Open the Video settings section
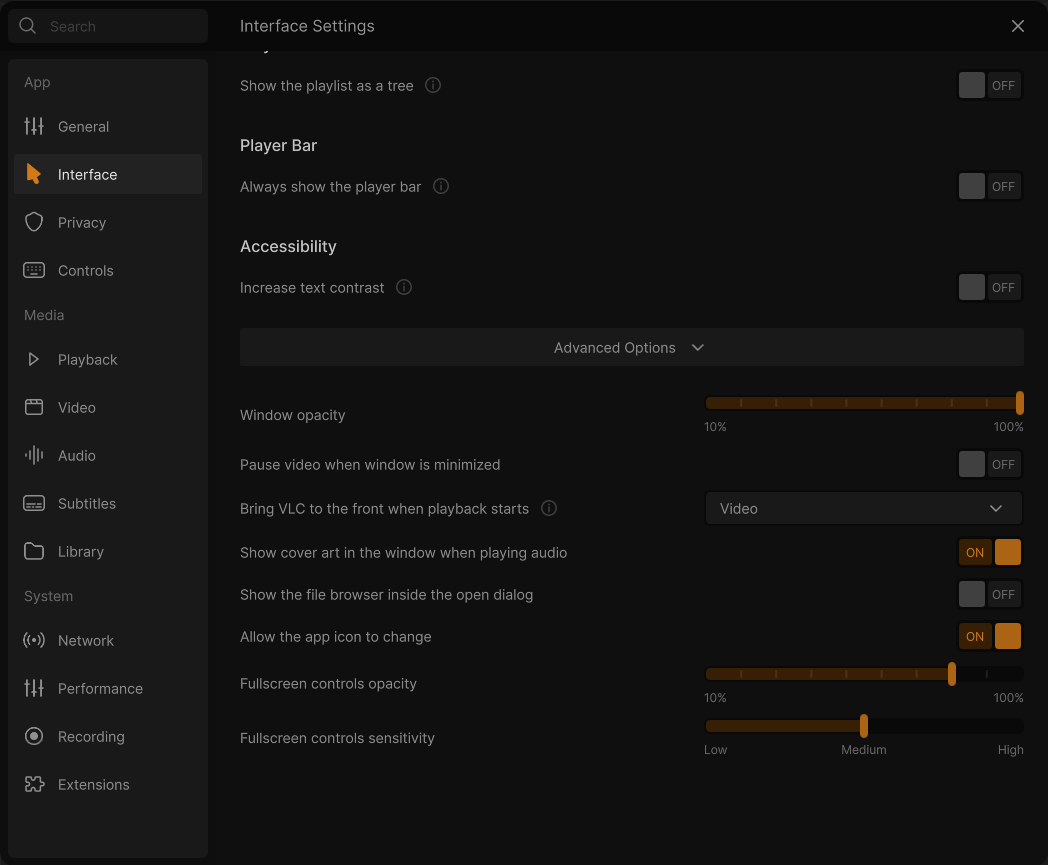This screenshot has width=1048, height=865. (x=108, y=407)
